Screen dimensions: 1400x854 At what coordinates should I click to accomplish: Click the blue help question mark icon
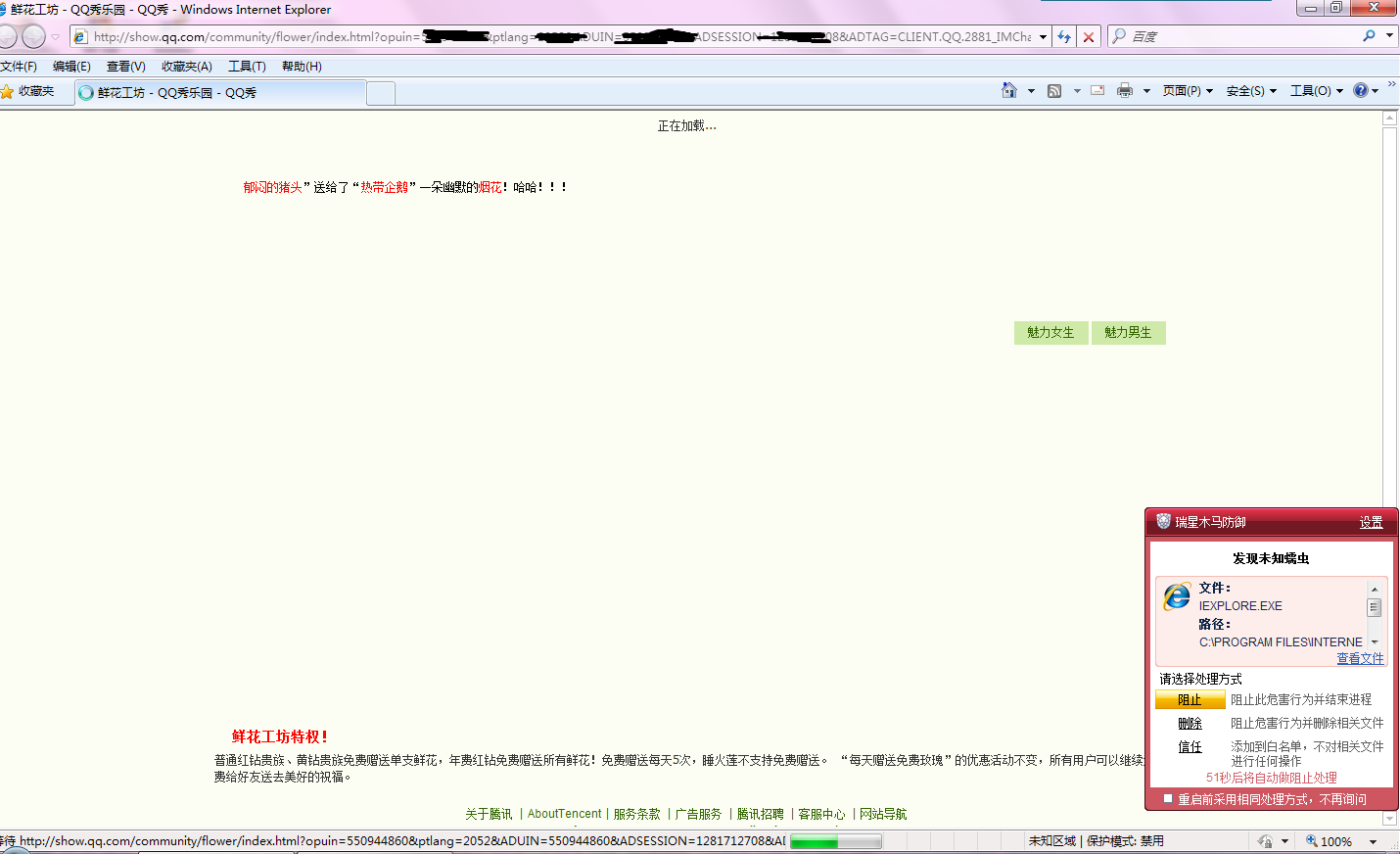[1360, 90]
